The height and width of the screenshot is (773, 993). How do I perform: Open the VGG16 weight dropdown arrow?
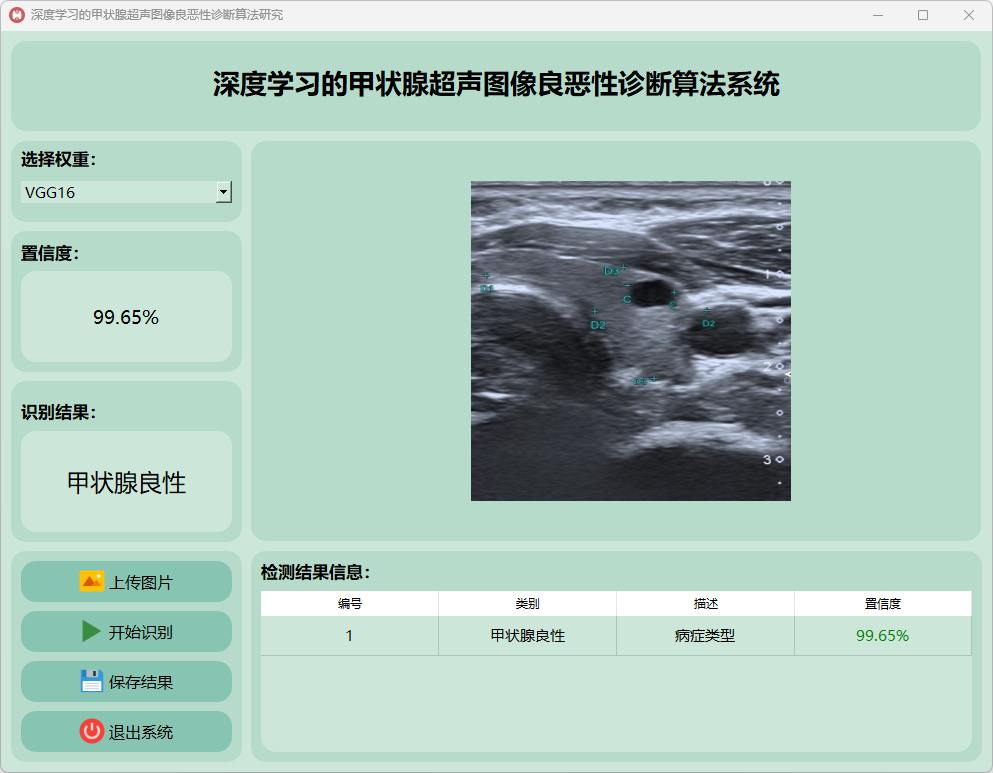pyautogui.click(x=224, y=192)
